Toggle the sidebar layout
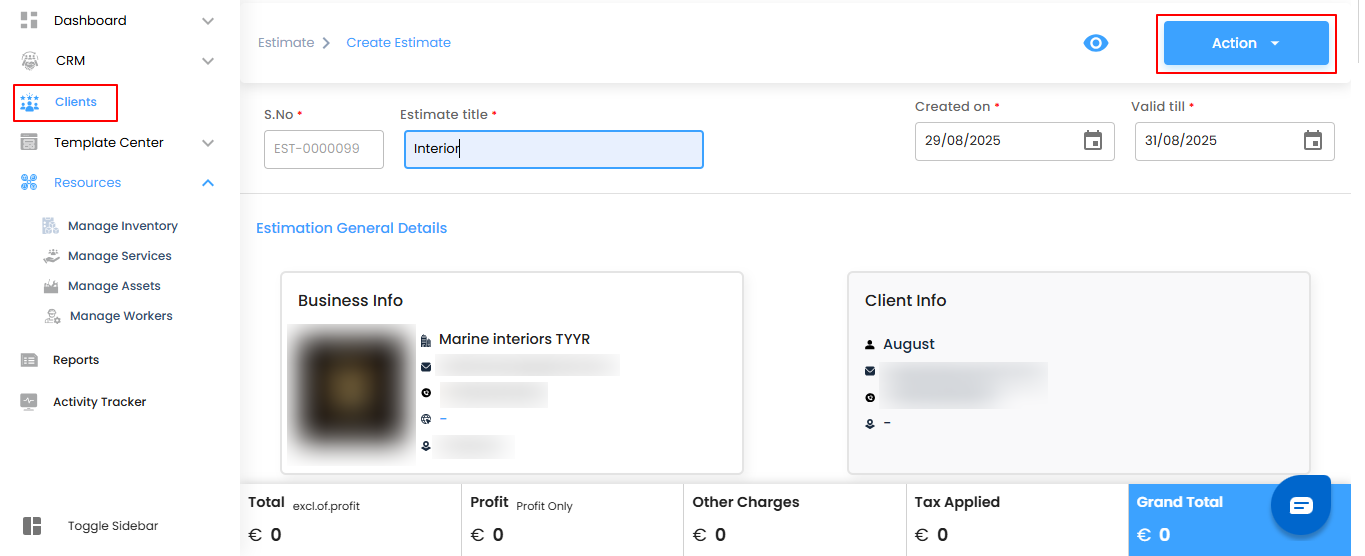1365x556 pixels. (32, 526)
